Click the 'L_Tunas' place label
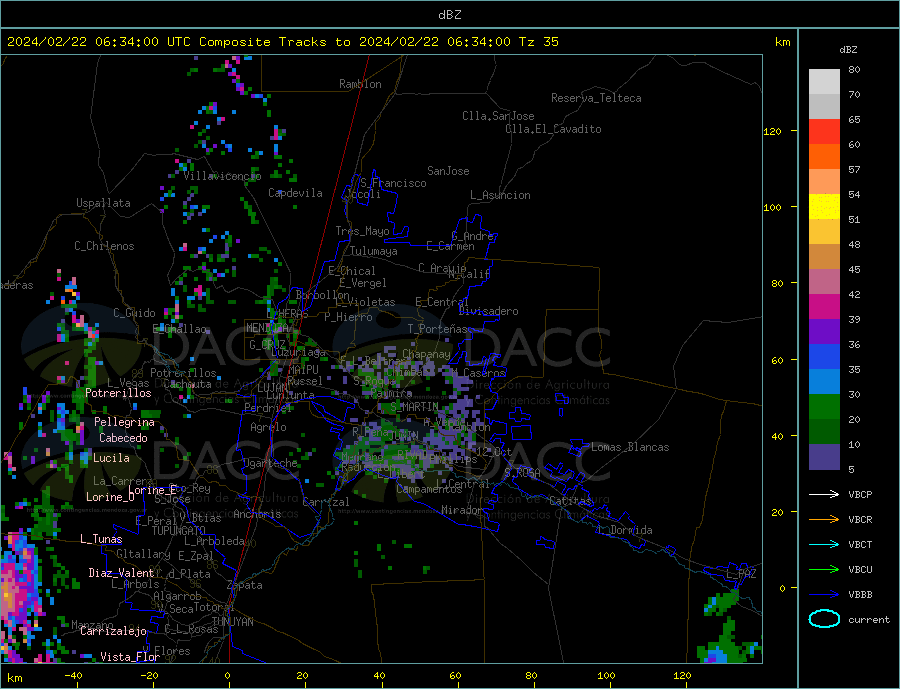Image resolution: width=900 pixels, height=689 pixels. 101,539
